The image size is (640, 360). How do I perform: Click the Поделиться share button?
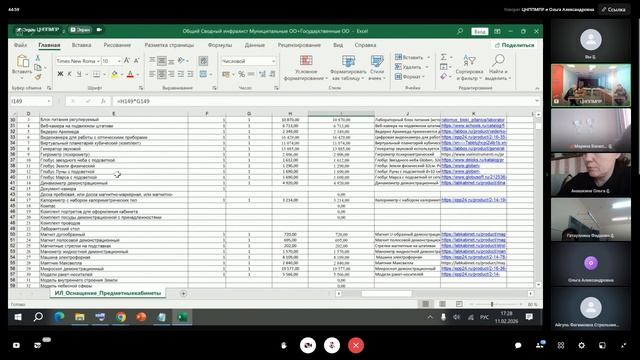pyautogui.click(x=514, y=45)
